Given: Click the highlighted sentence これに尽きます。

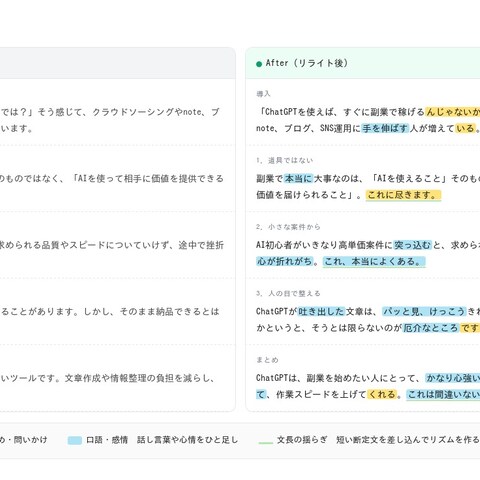Looking at the screenshot, I should pyautogui.click(x=403, y=195).
